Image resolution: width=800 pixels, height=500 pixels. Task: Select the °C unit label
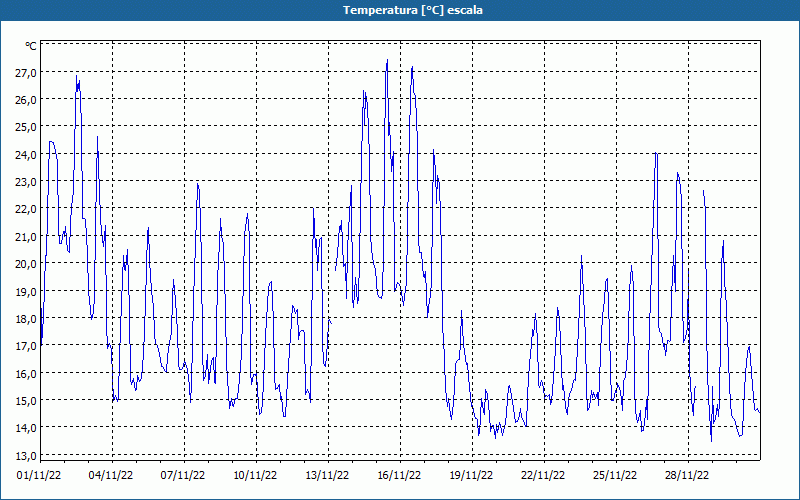pos(31,46)
